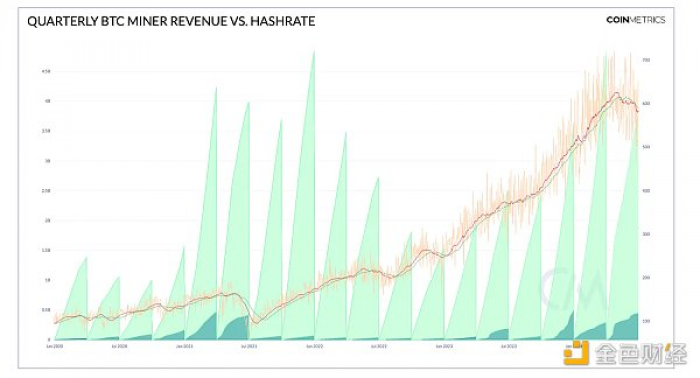700x378 pixels.
Task: Click the COINMETRICS logo
Action: tap(636, 20)
